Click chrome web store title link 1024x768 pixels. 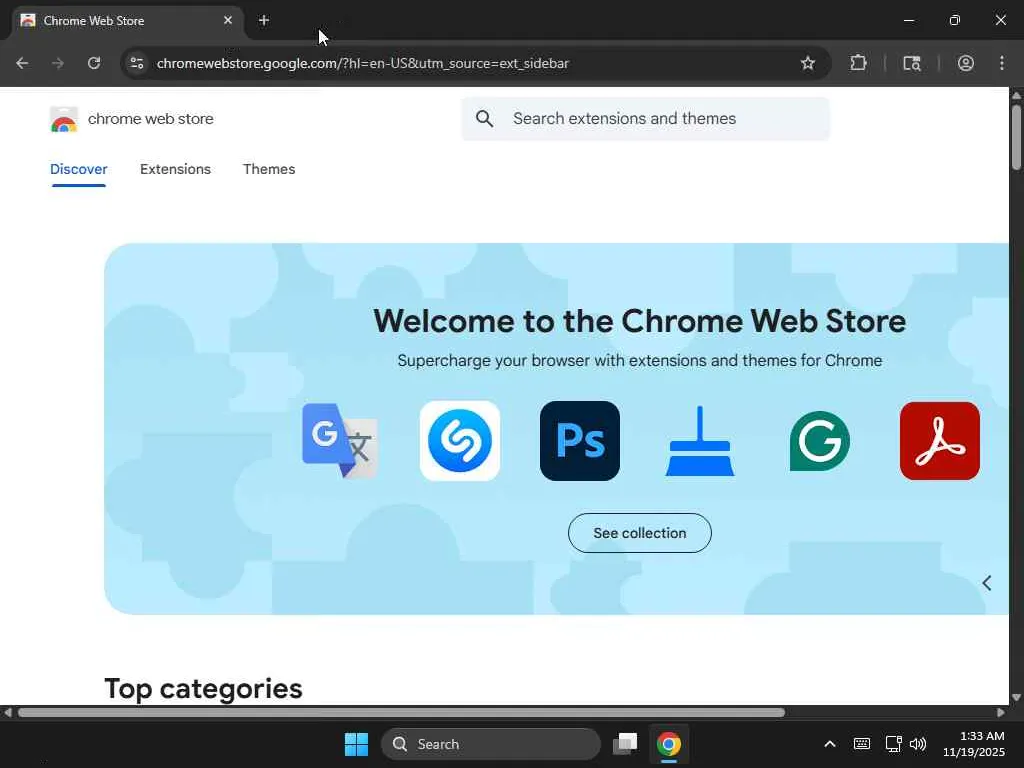click(x=151, y=119)
